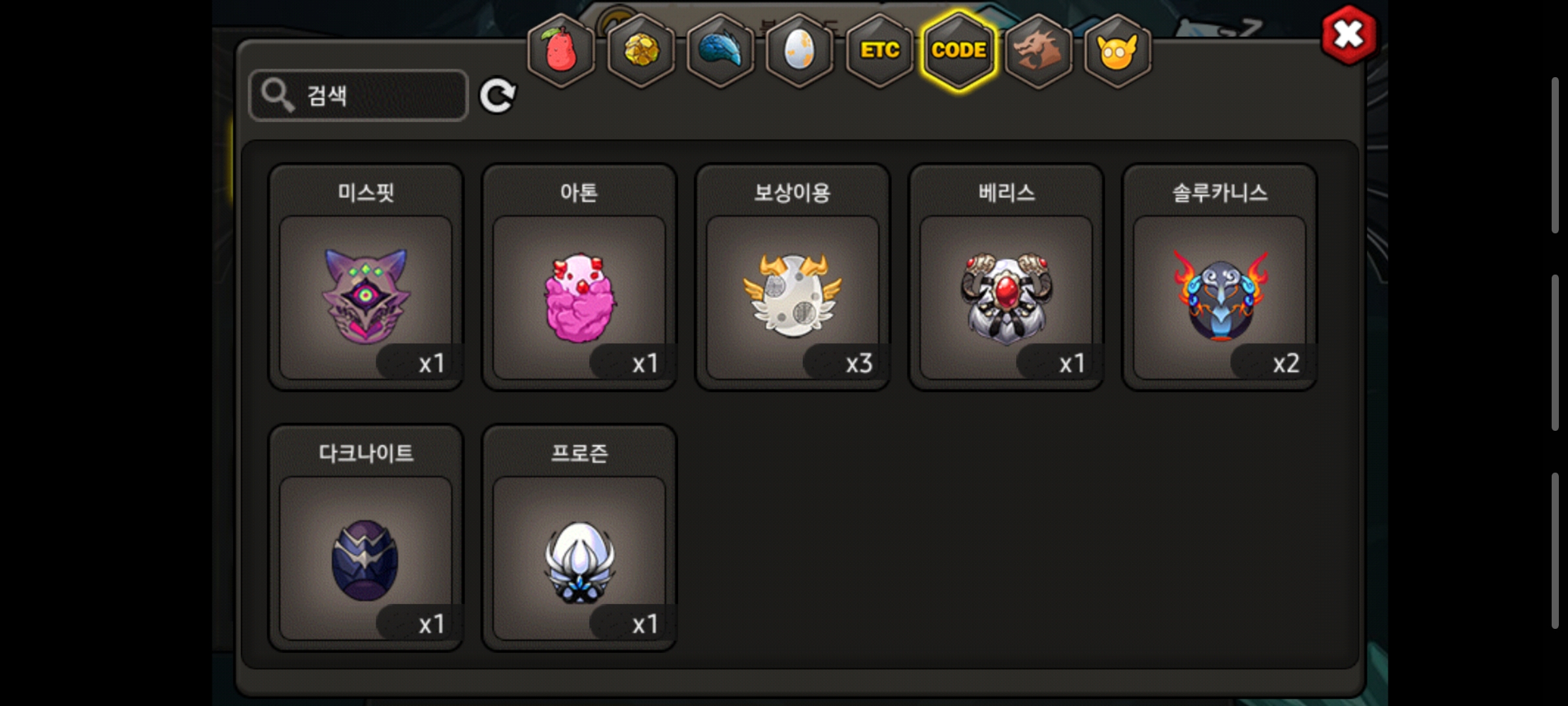Select the golden nugget category tab
Image resolution: width=1568 pixels, height=706 pixels.
pyautogui.click(x=641, y=50)
